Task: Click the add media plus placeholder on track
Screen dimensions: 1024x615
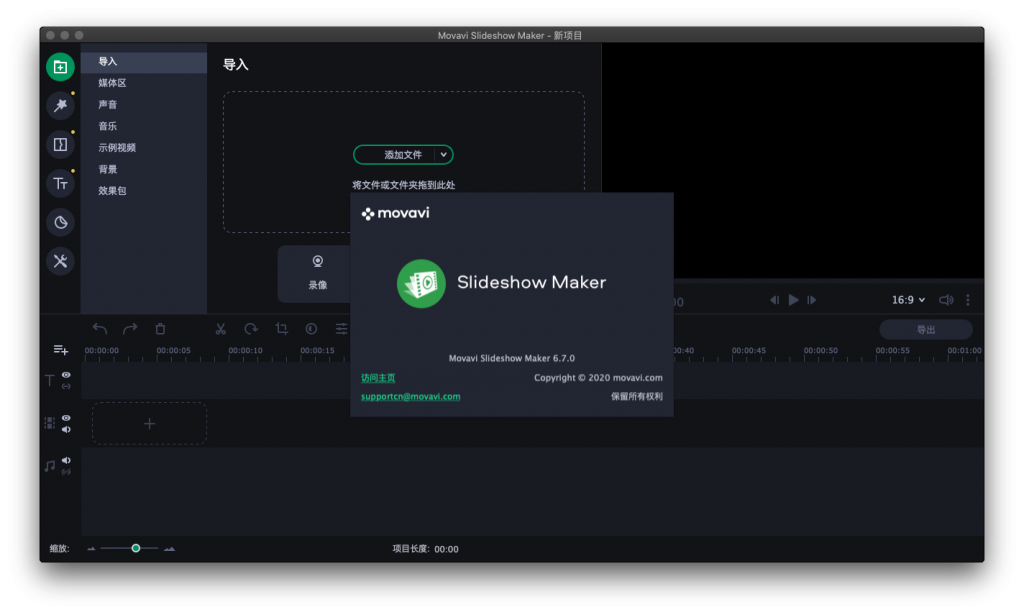Action: pyautogui.click(x=150, y=424)
